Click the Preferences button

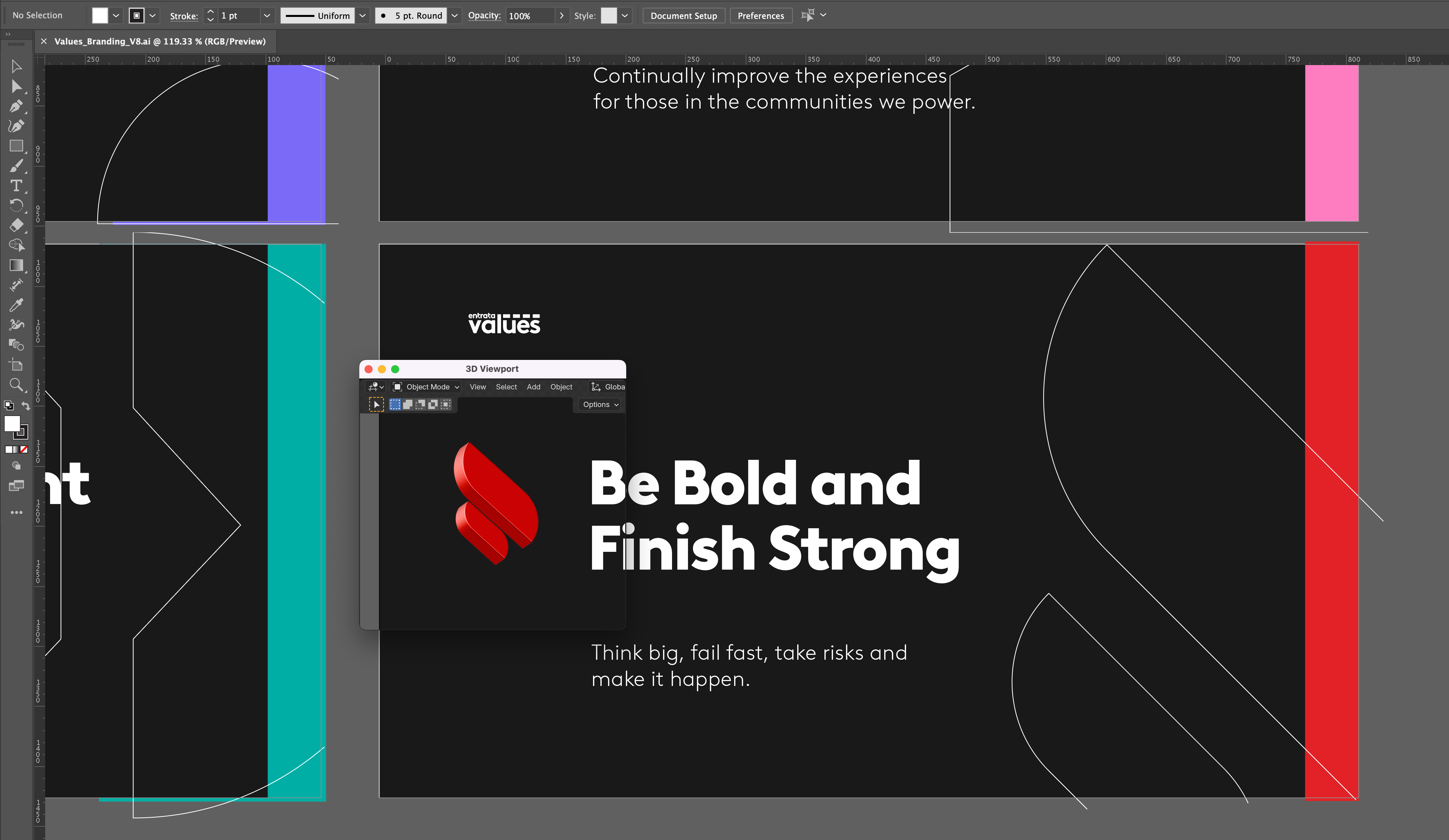coord(760,16)
